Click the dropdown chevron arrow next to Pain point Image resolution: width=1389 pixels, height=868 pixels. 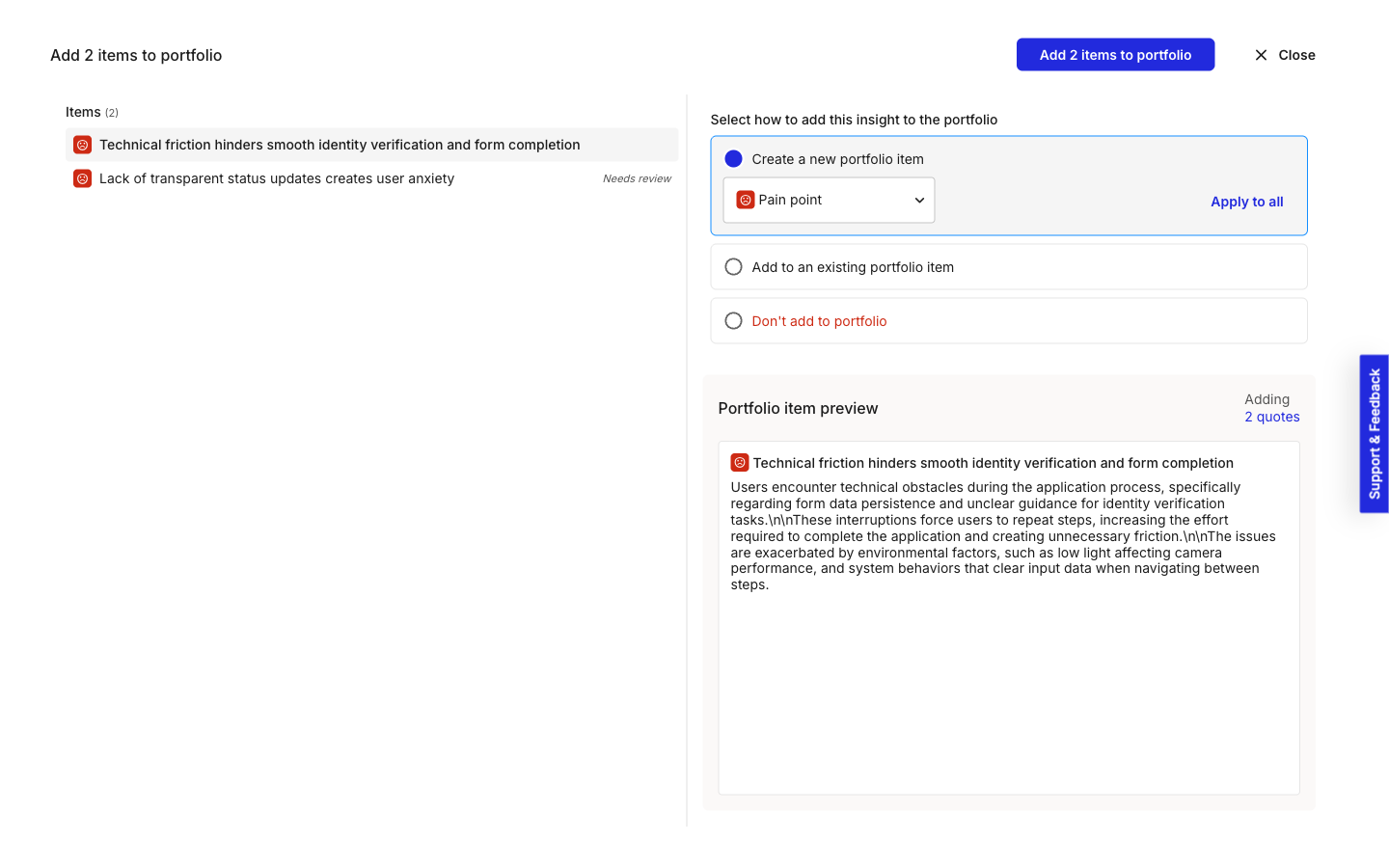pyautogui.click(x=919, y=201)
